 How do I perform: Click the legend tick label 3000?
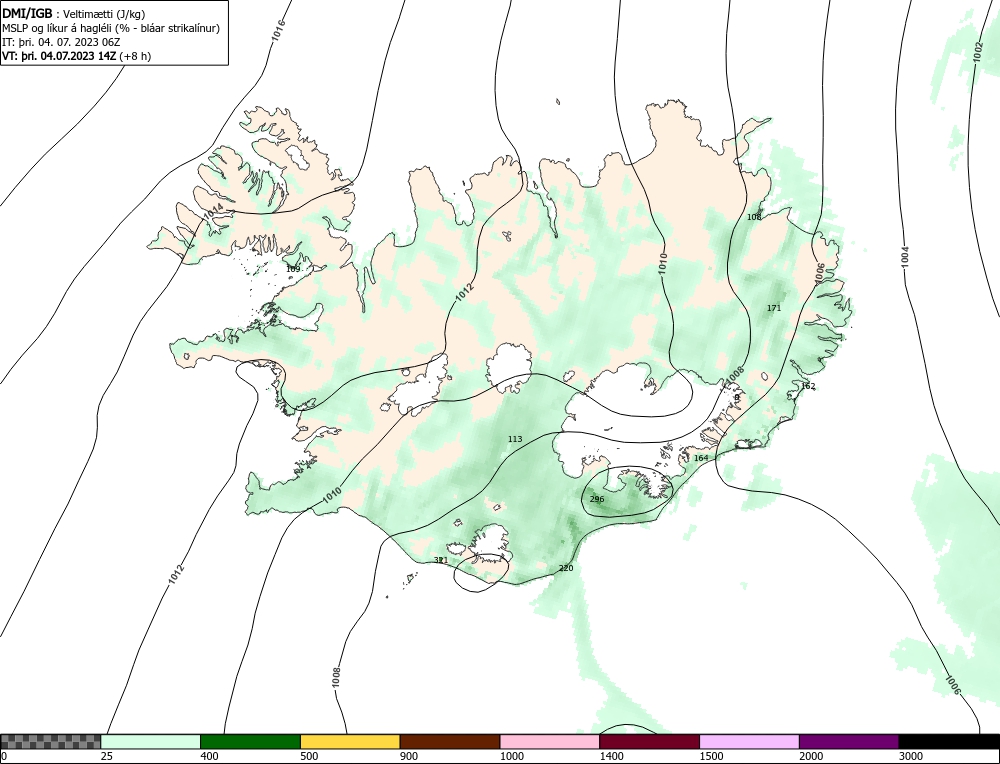pyautogui.click(x=911, y=756)
